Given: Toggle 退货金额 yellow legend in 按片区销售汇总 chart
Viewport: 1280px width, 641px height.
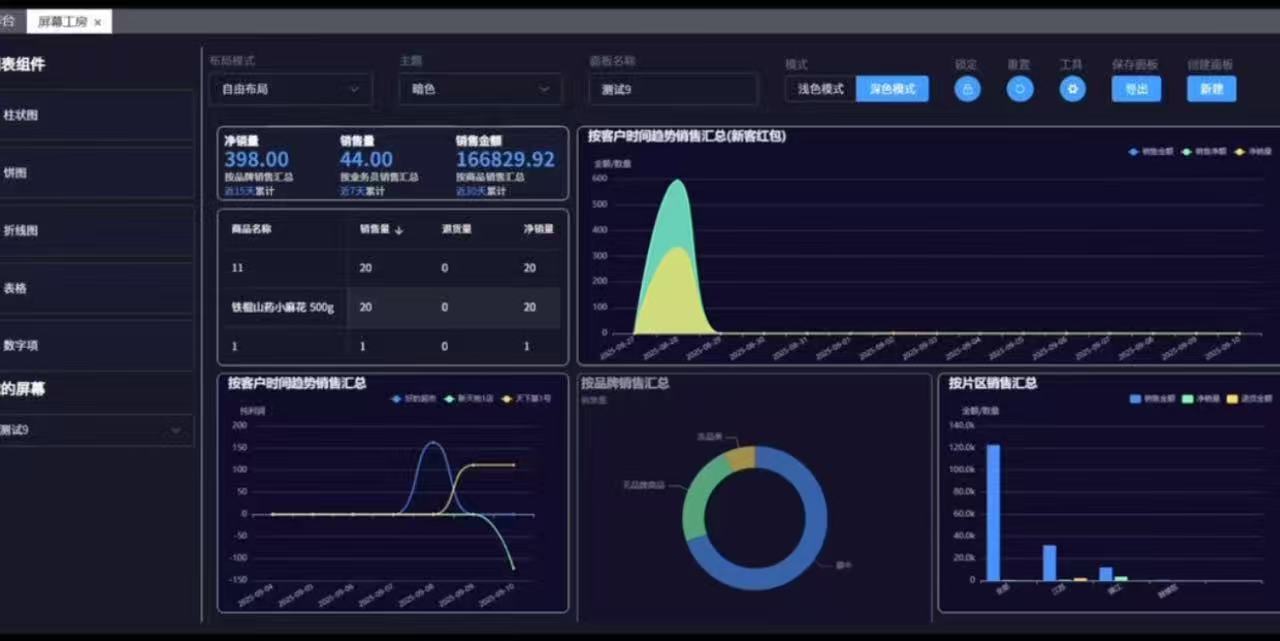Looking at the screenshot, I should point(1249,399).
